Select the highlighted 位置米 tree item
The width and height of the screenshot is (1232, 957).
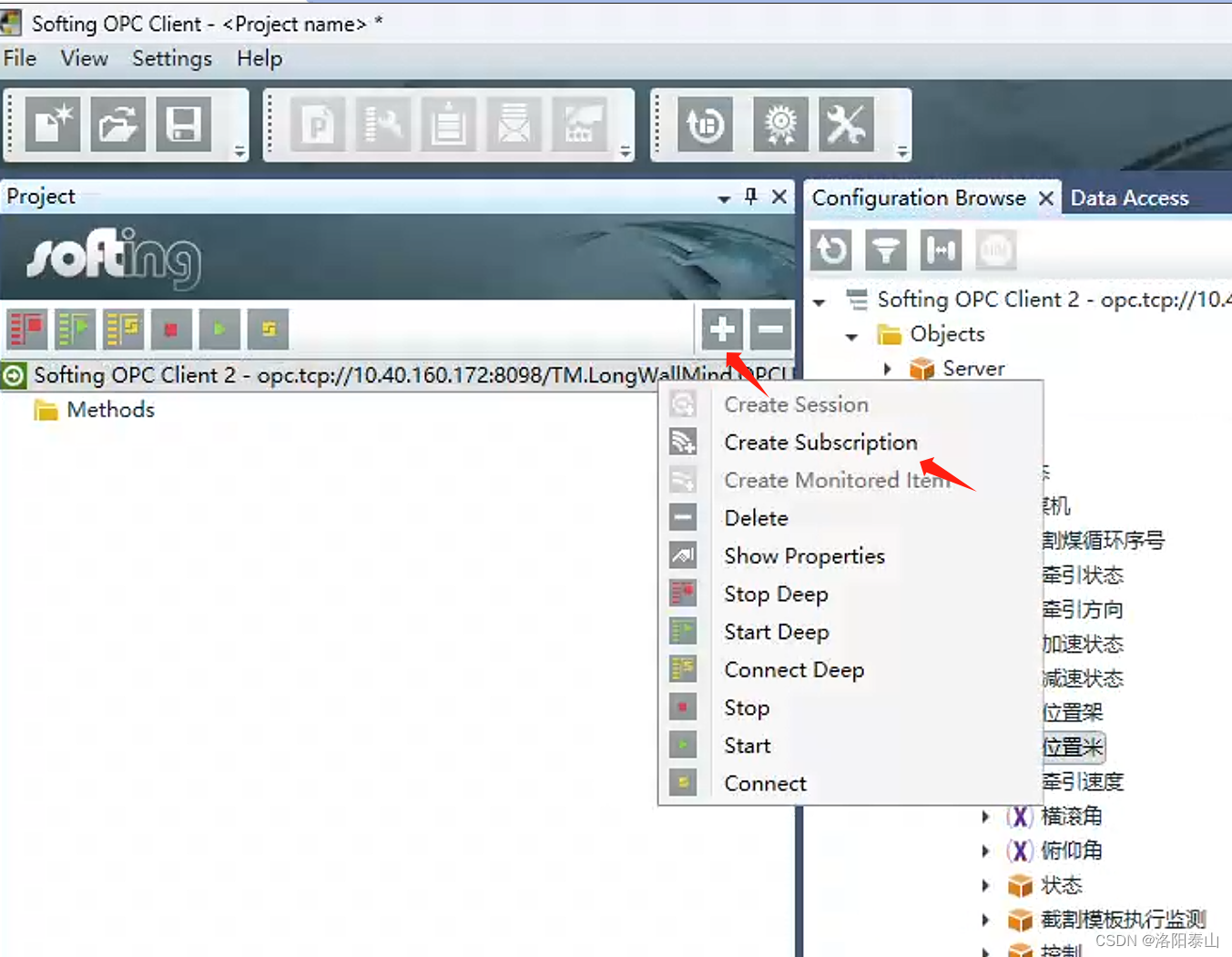pos(1073,748)
